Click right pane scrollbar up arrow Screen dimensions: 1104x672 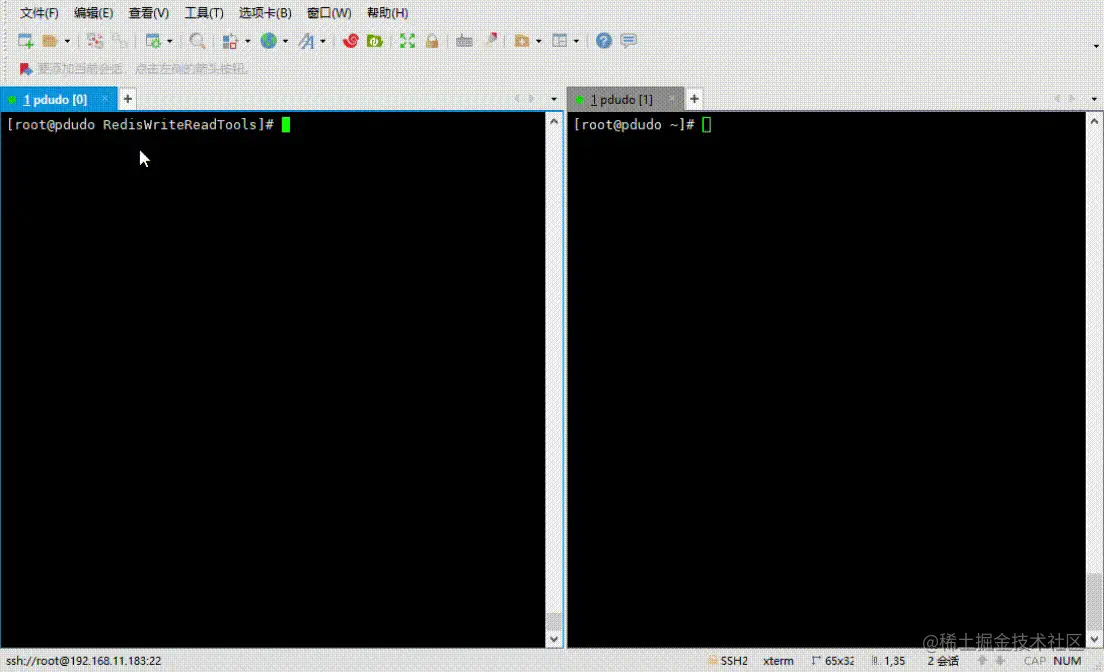(1094, 121)
